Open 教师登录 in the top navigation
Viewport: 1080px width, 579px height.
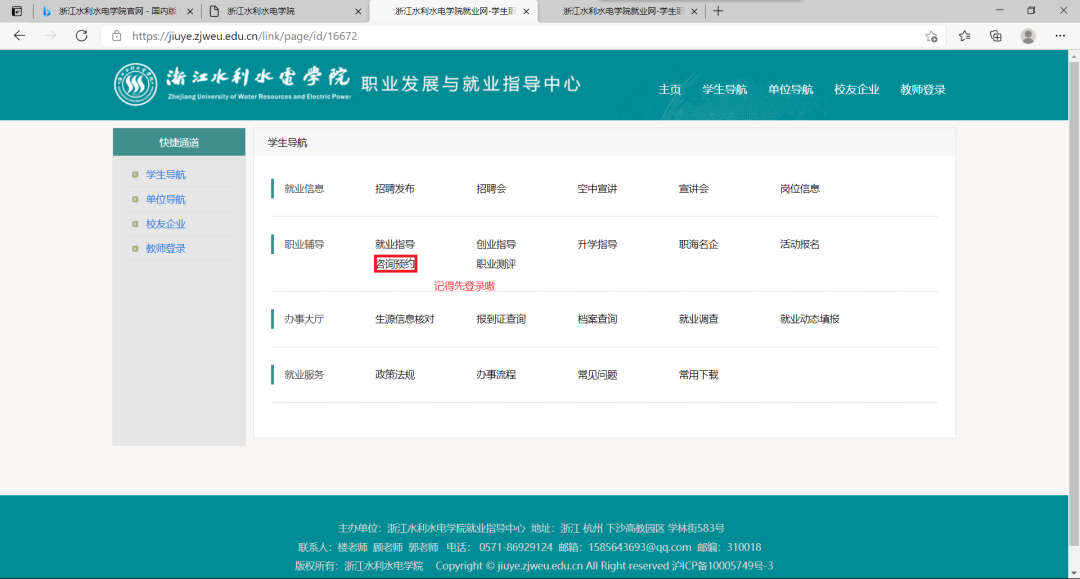[x=923, y=90]
